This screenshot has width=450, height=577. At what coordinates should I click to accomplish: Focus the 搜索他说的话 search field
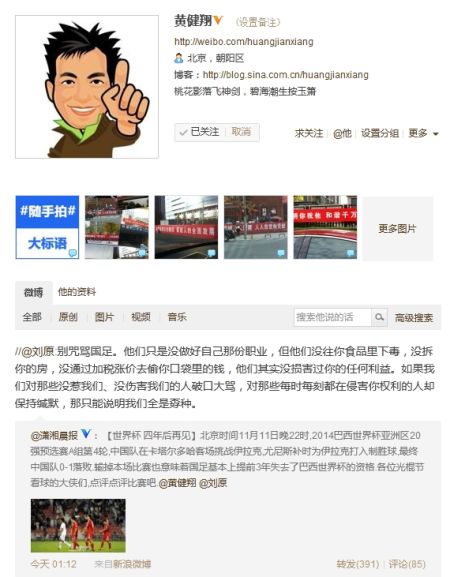pos(332,317)
